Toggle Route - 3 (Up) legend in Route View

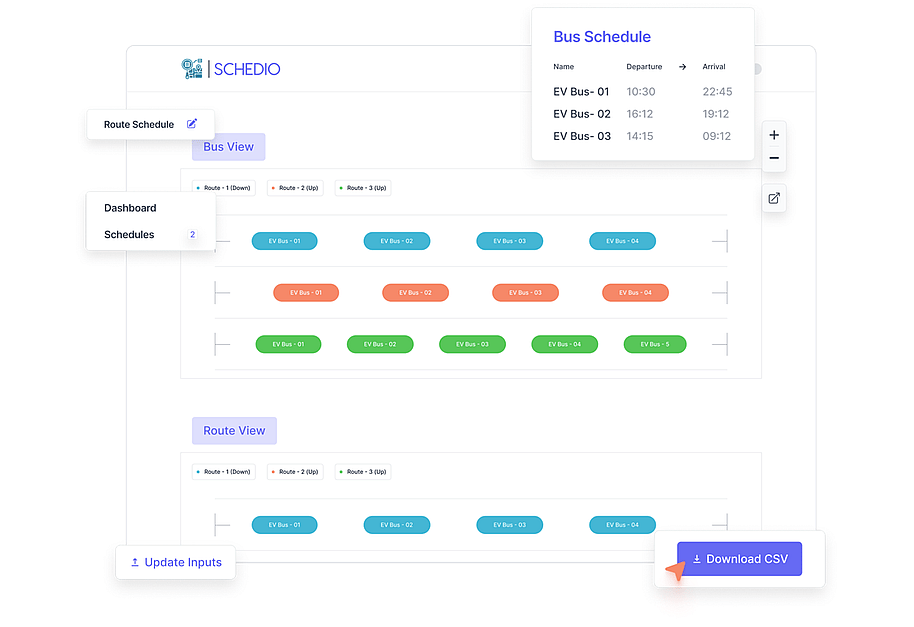tap(363, 472)
